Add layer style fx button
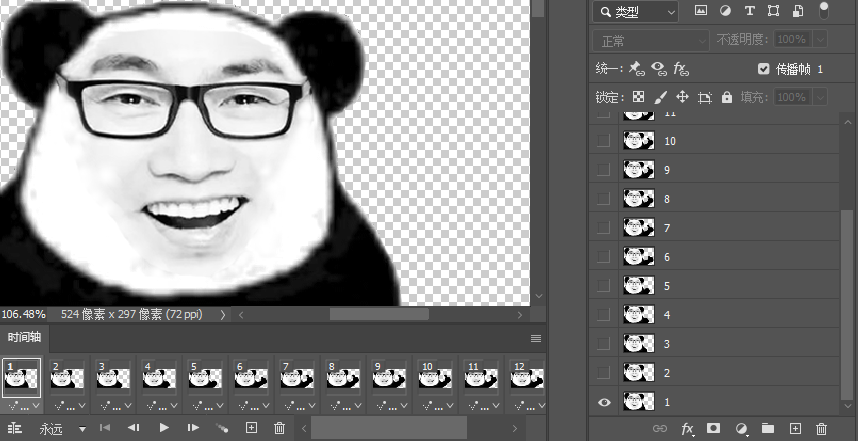Viewport: 858px width, 441px height. click(687, 428)
